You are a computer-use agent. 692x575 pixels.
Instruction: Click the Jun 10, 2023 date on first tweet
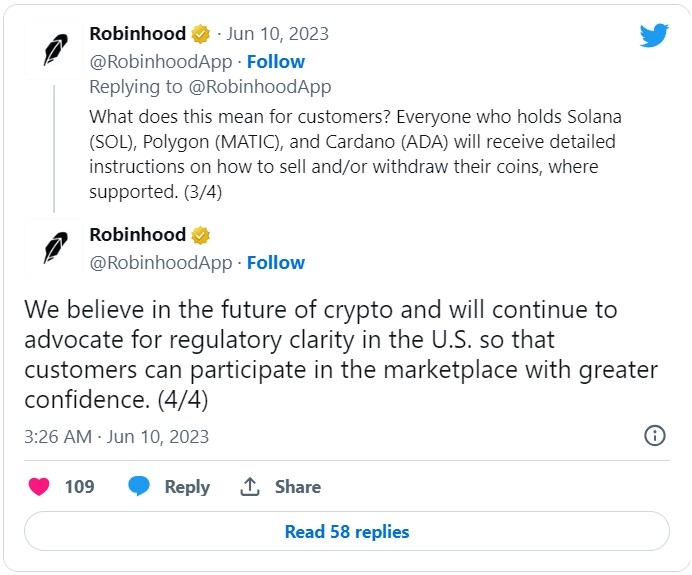(x=278, y=34)
